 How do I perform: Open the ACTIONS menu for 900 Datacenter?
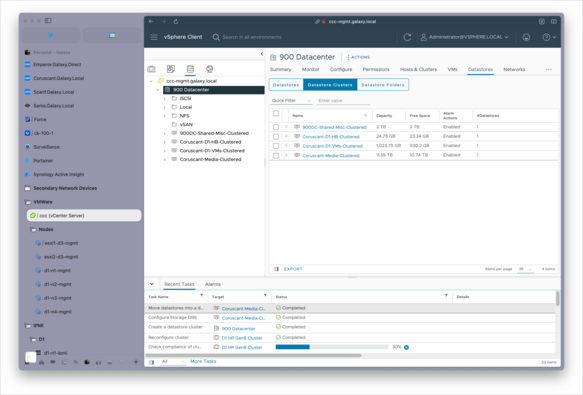(358, 57)
